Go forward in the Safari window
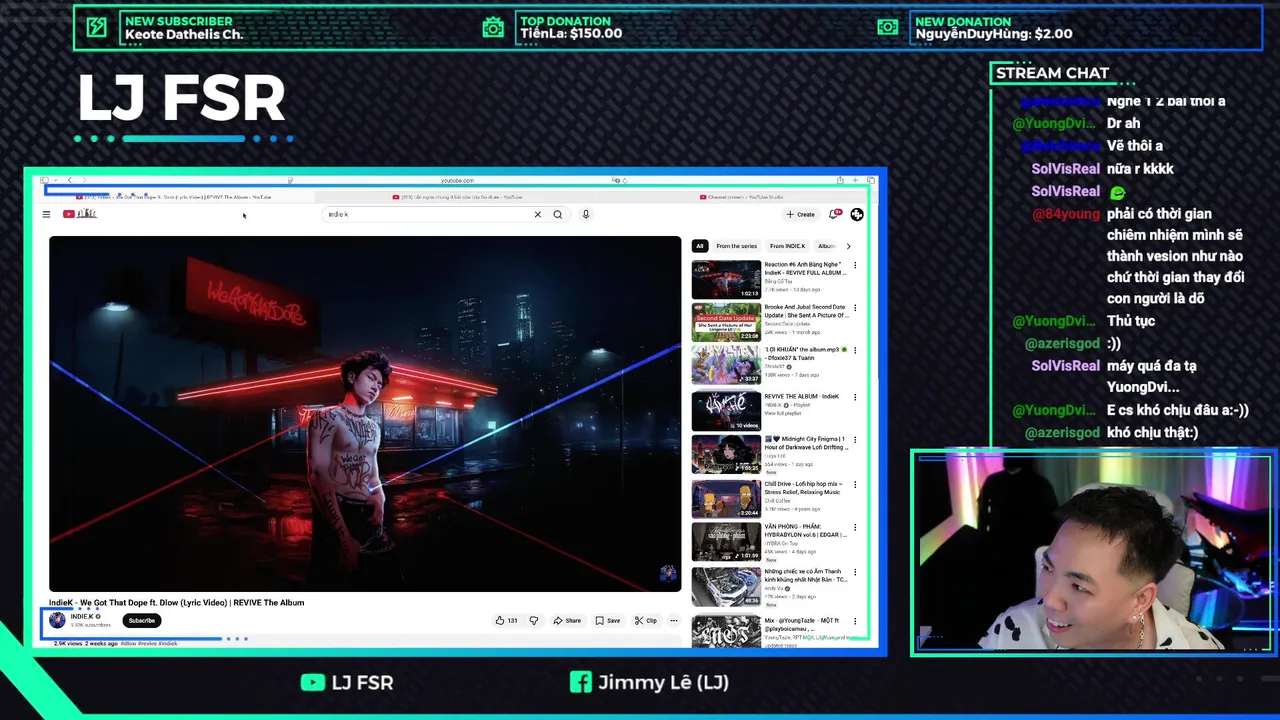The width and height of the screenshot is (1280, 720). click(x=84, y=180)
